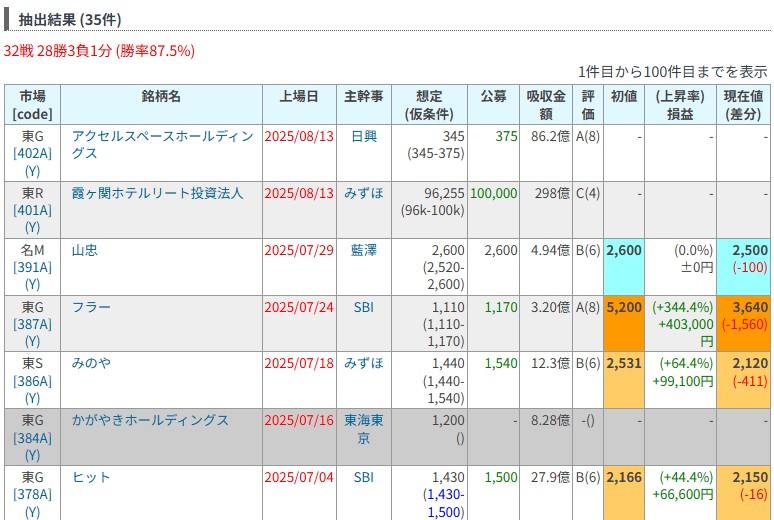Click the absorbed amount 298億
This screenshot has width=774, height=520.
[552, 193]
